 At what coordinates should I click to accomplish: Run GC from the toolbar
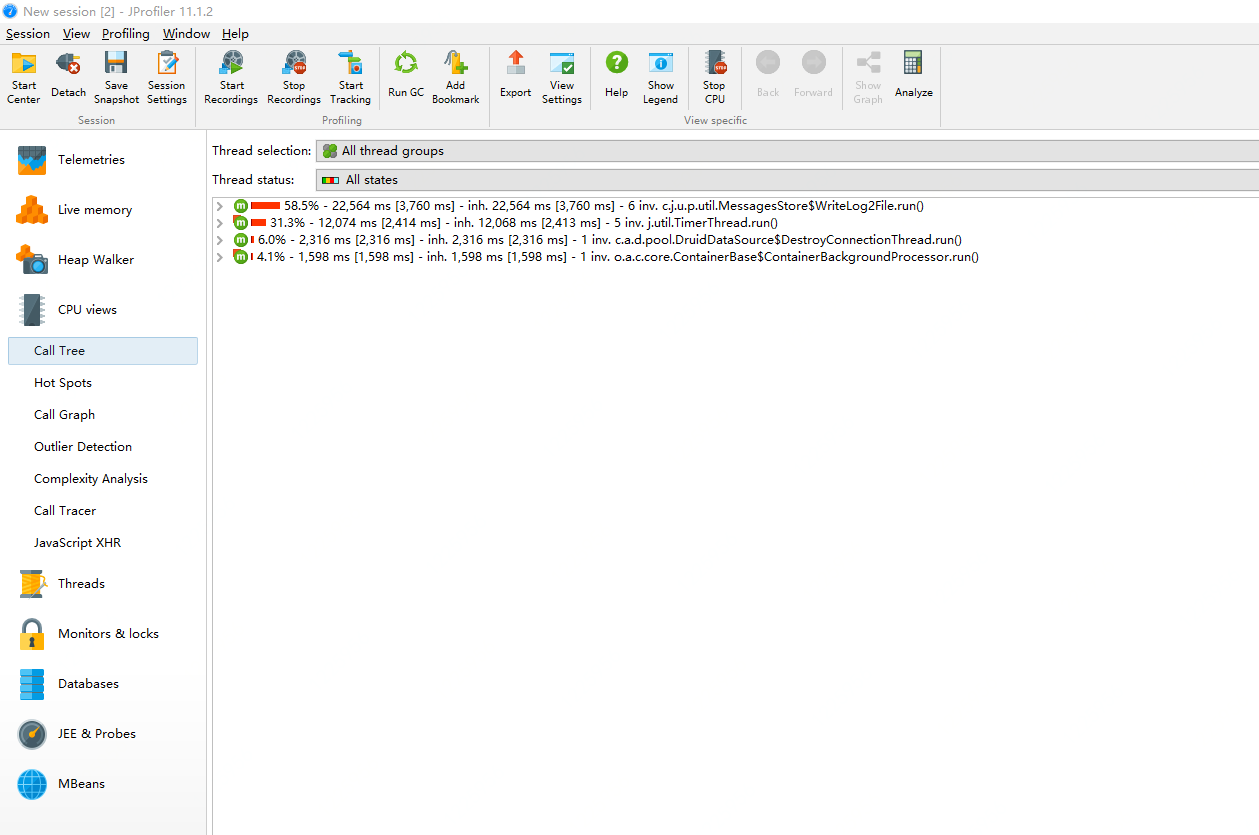click(x=406, y=77)
